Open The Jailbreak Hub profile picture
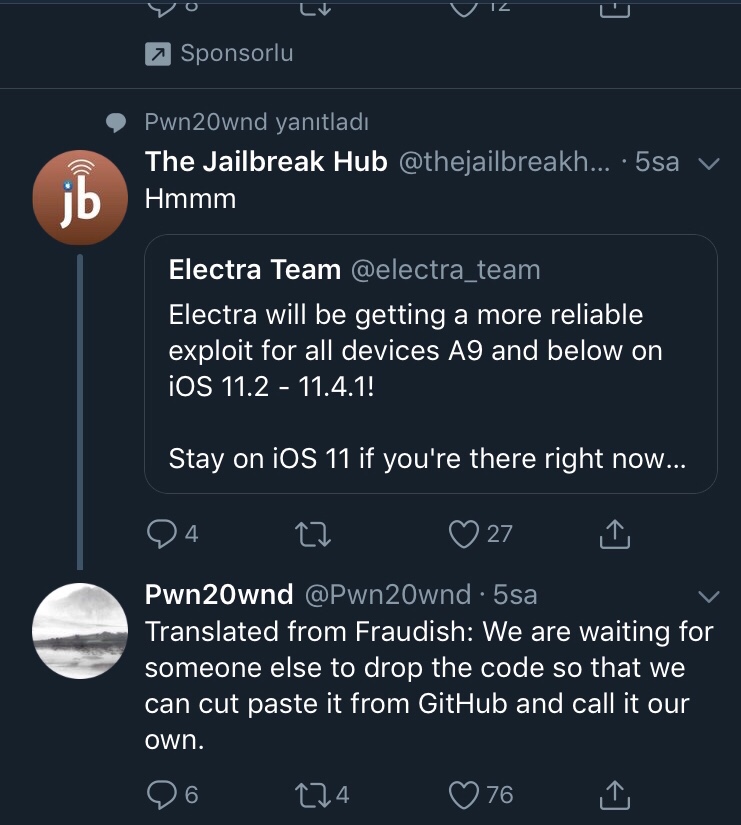This screenshot has width=741, height=825. point(81,197)
